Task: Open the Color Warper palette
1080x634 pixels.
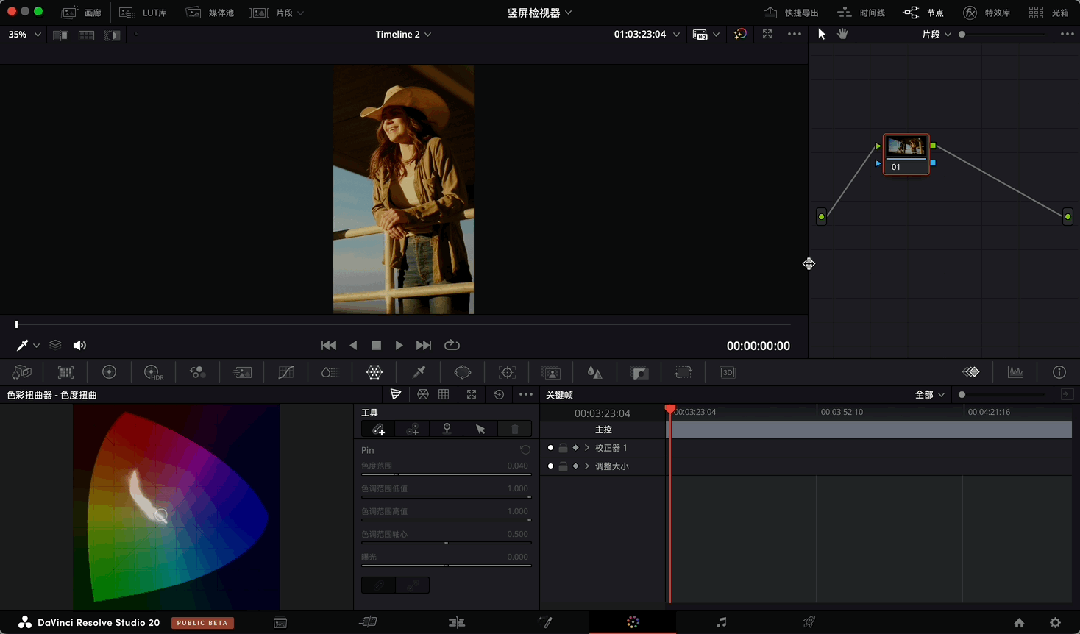Action: point(374,372)
